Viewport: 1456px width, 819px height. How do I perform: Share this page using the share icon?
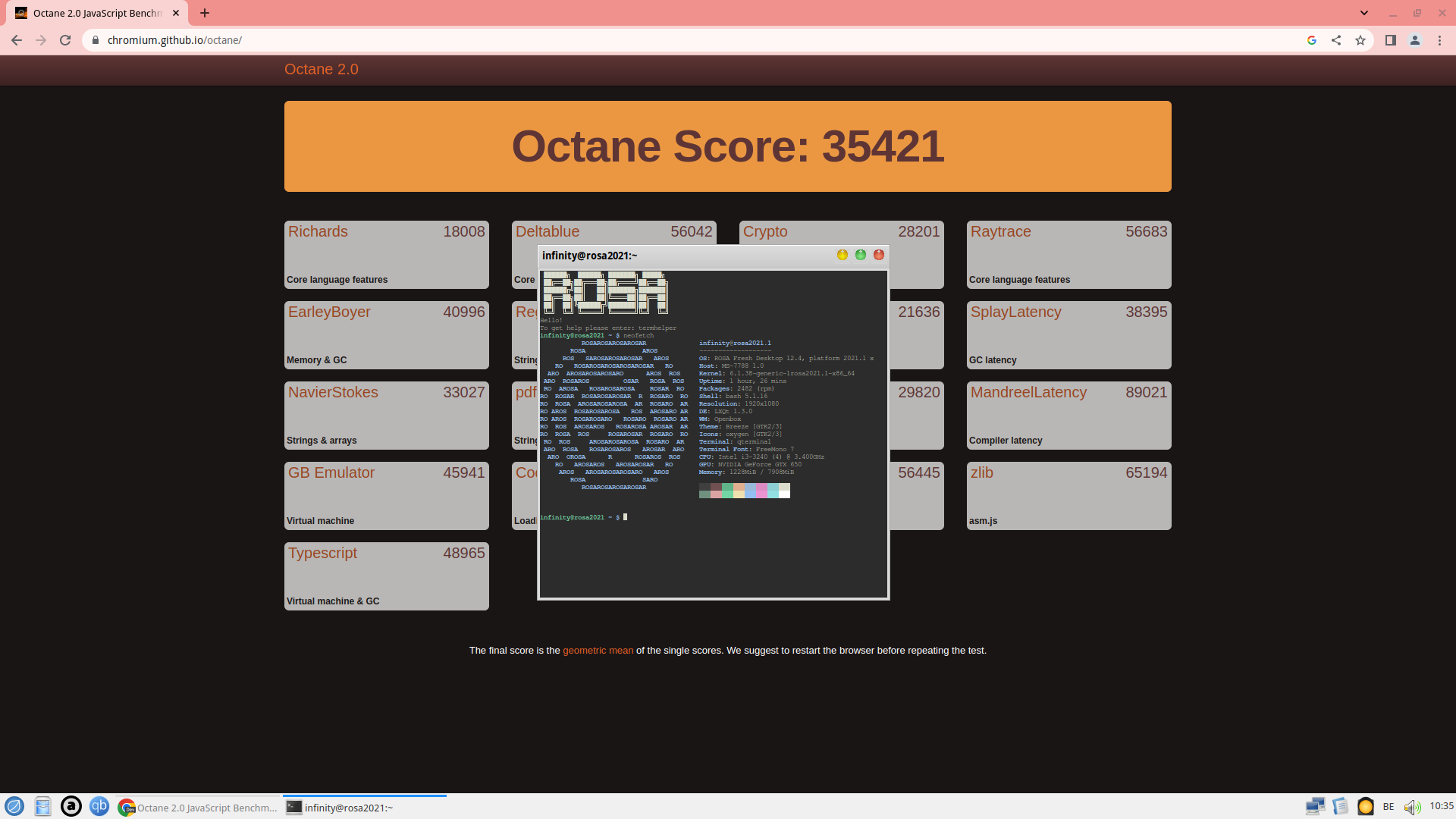pyautogui.click(x=1336, y=40)
